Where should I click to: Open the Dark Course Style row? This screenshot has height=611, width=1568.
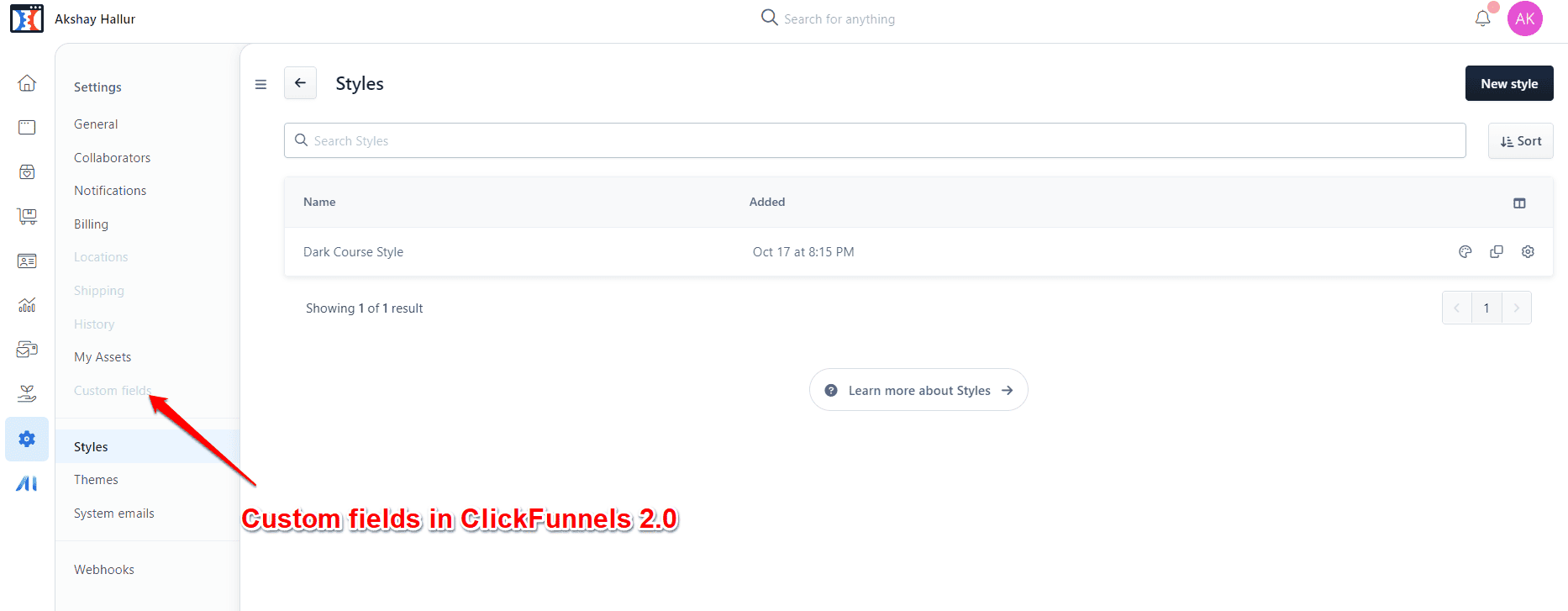point(918,251)
